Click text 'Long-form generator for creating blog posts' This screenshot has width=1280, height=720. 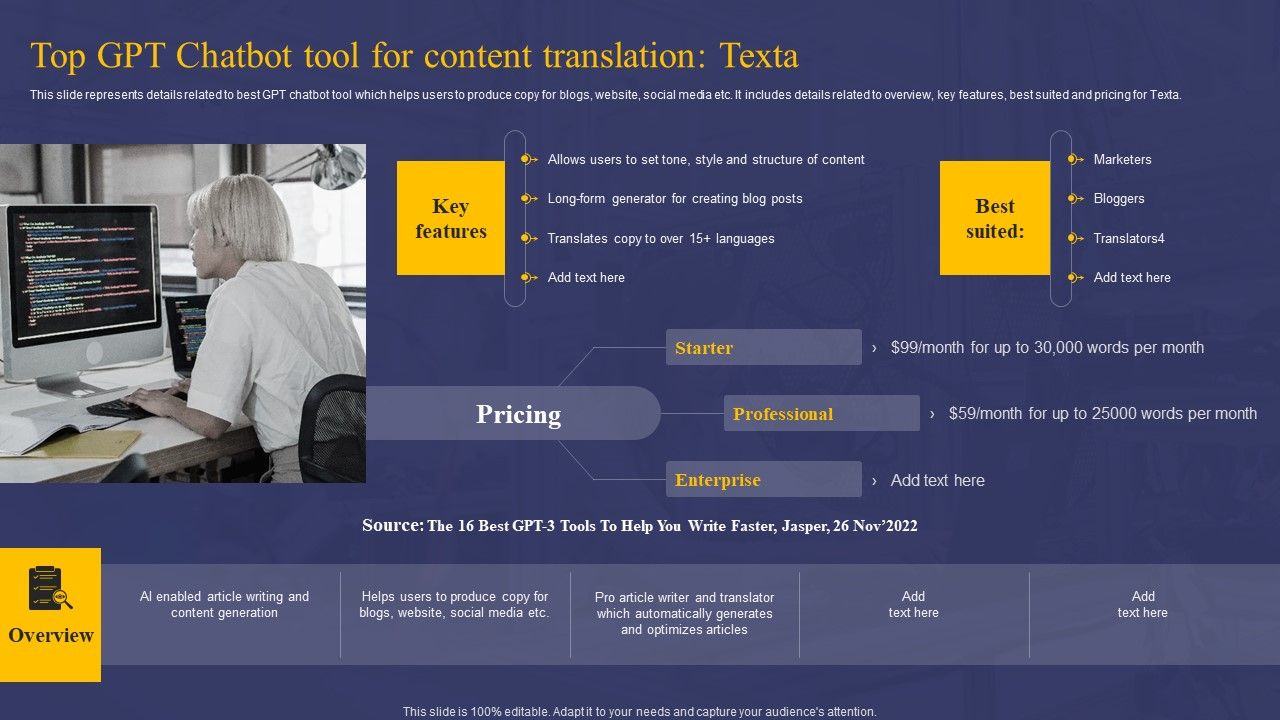[675, 198]
